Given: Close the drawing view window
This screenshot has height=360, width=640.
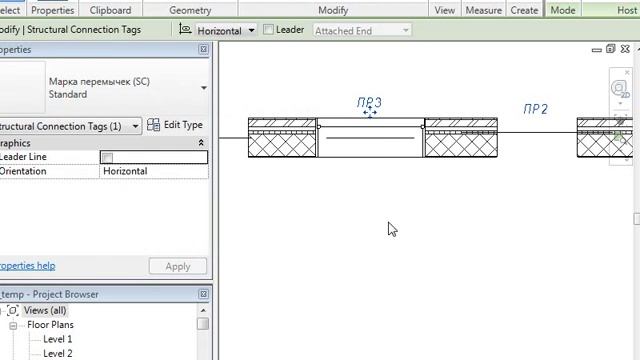Looking at the screenshot, I should tap(625, 49).
